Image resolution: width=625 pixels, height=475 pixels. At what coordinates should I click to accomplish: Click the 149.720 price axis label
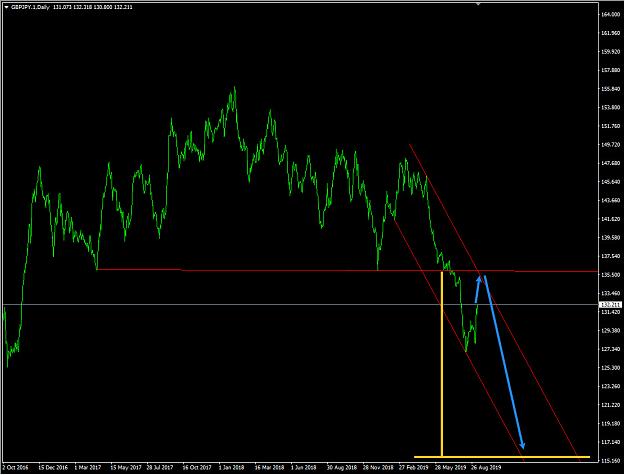tap(610, 145)
